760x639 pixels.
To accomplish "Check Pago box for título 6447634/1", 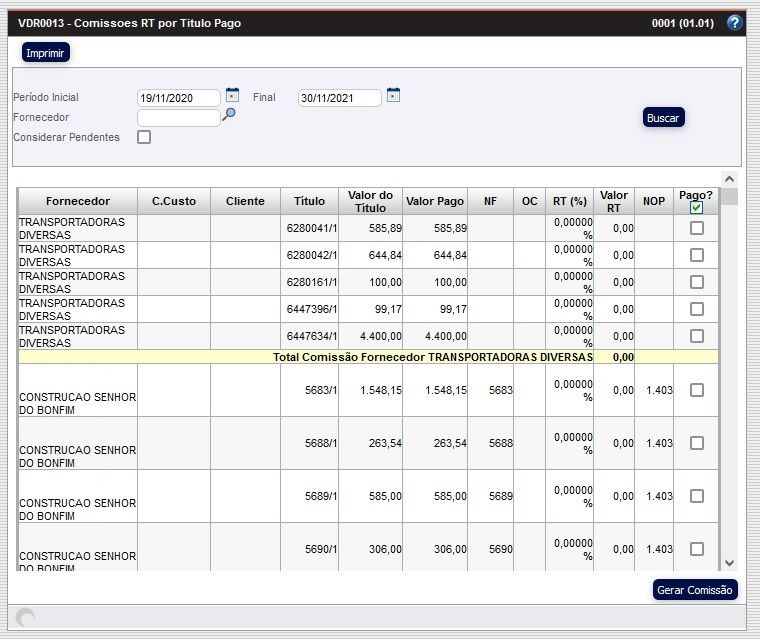I will click(x=697, y=336).
